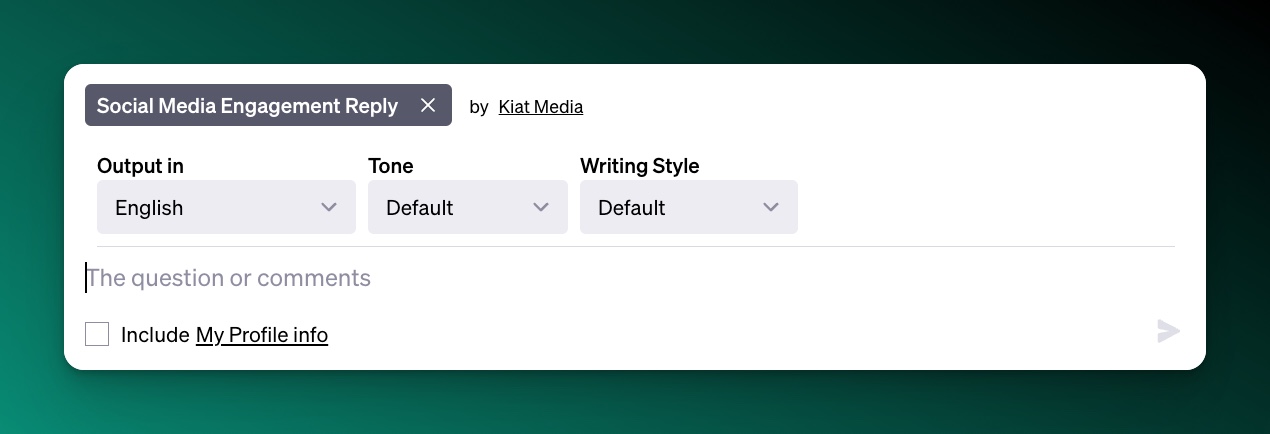Click the send arrow icon

(x=1168, y=332)
